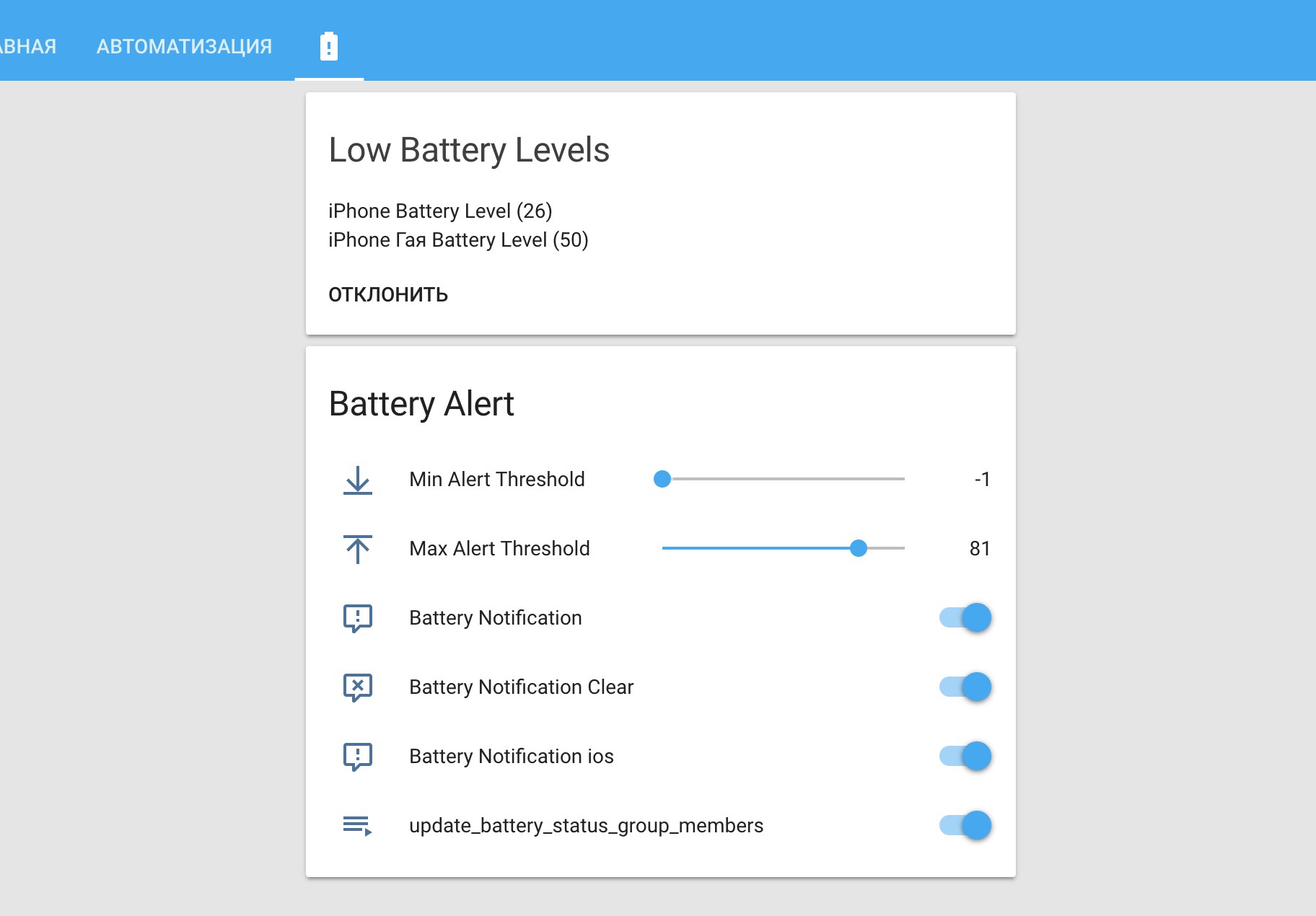1316x916 pixels.
Task: Click the update_battery_status_group_members playlist icon
Action: tap(357, 825)
